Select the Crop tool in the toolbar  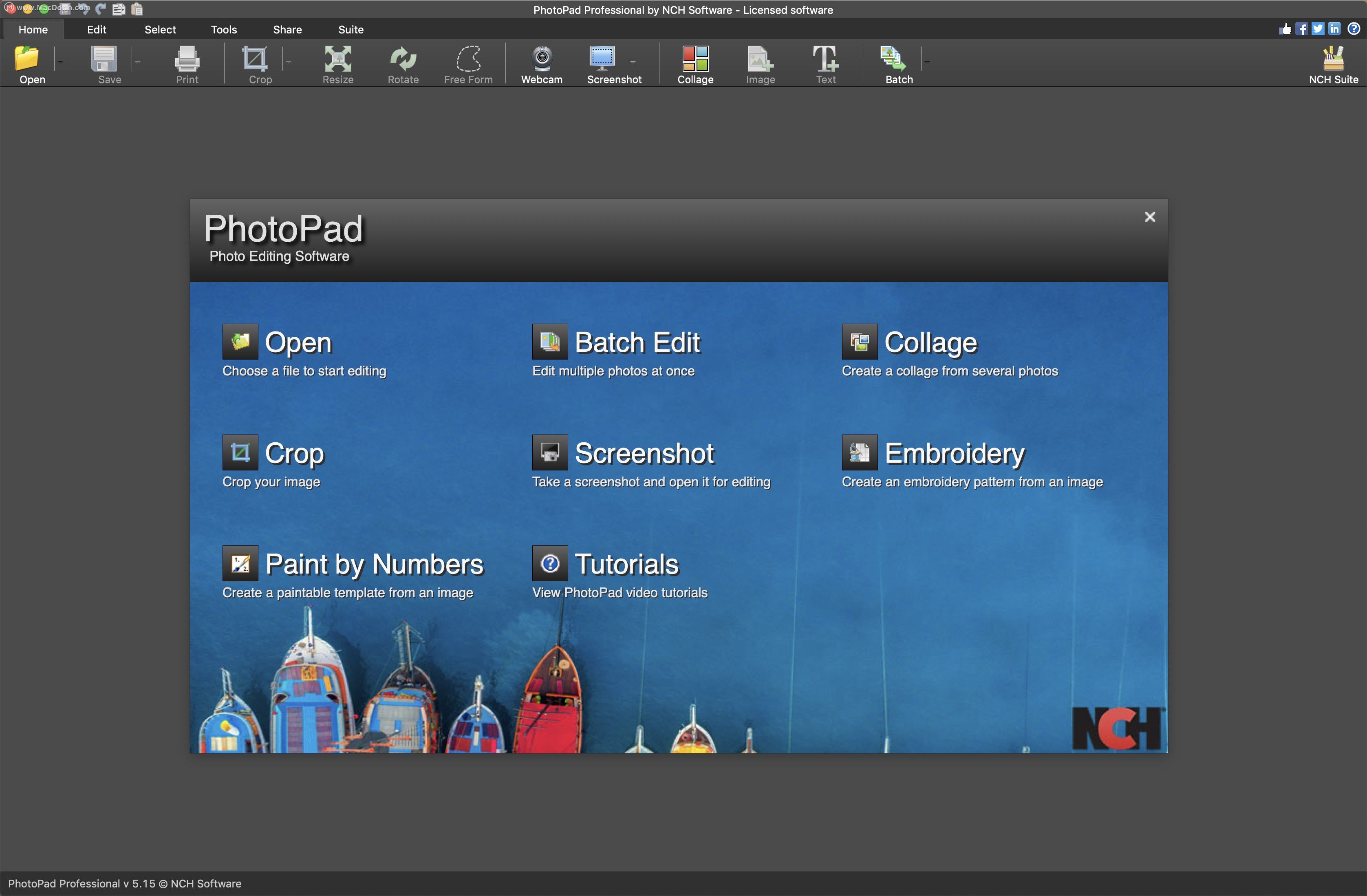coord(254,58)
